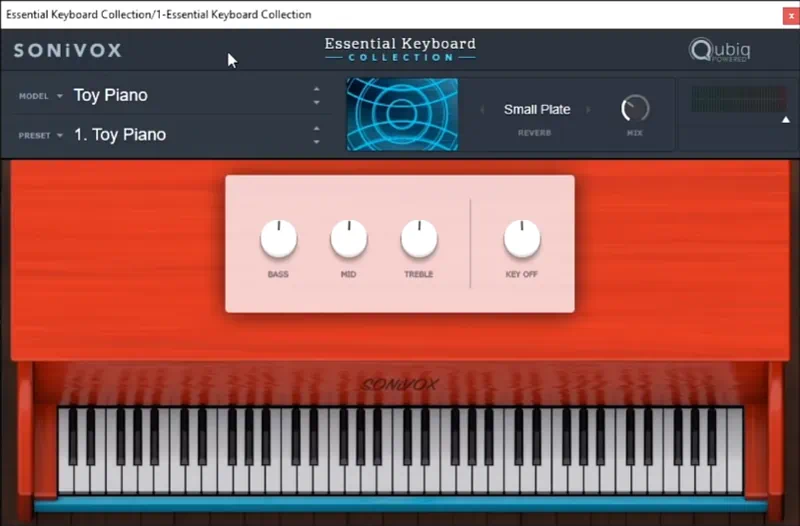The height and width of the screenshot is (526, 800).
Task: Click the 1. Toy Piano preset name
Action: [120, 135]
